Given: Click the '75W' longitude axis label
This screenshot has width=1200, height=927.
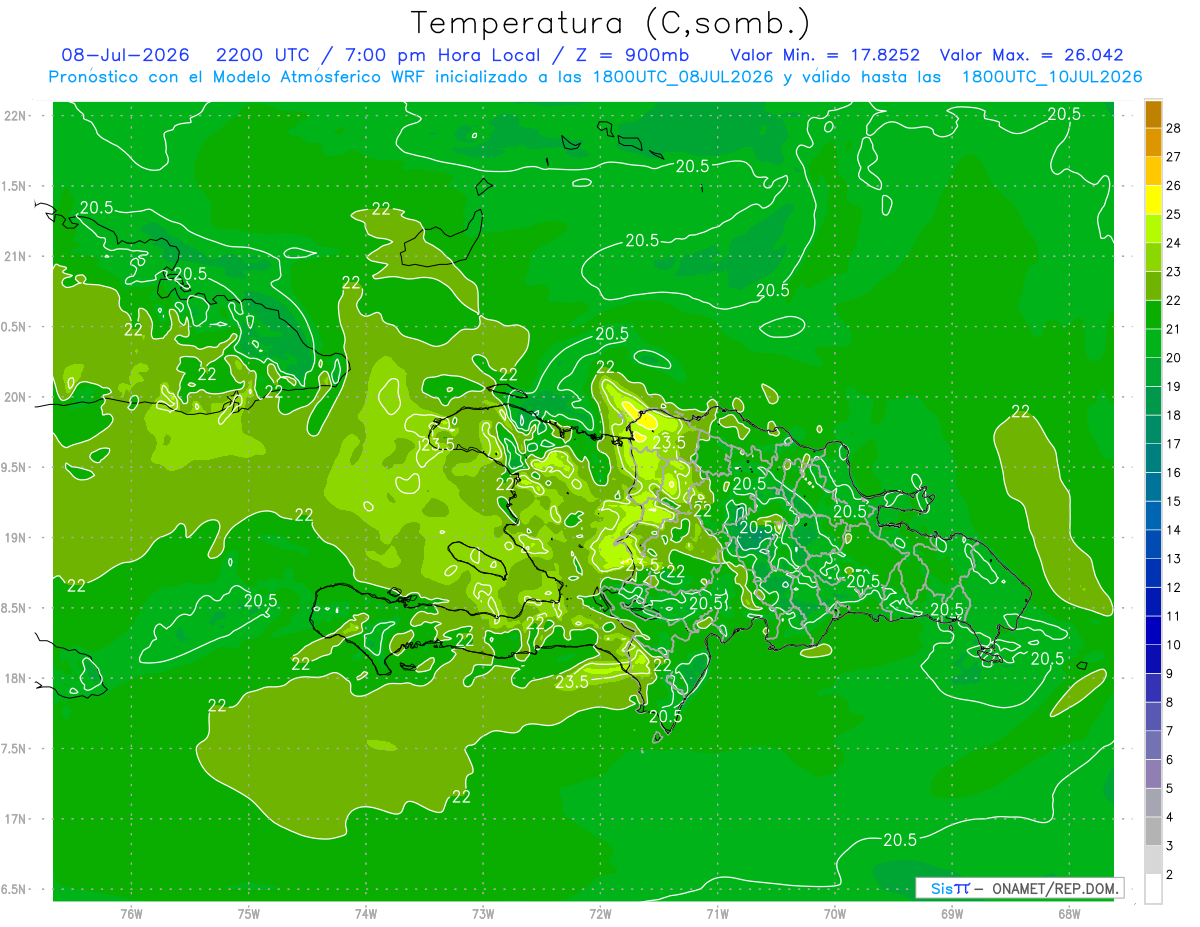Looking at the screenshot, I should (x=248, y=915).
